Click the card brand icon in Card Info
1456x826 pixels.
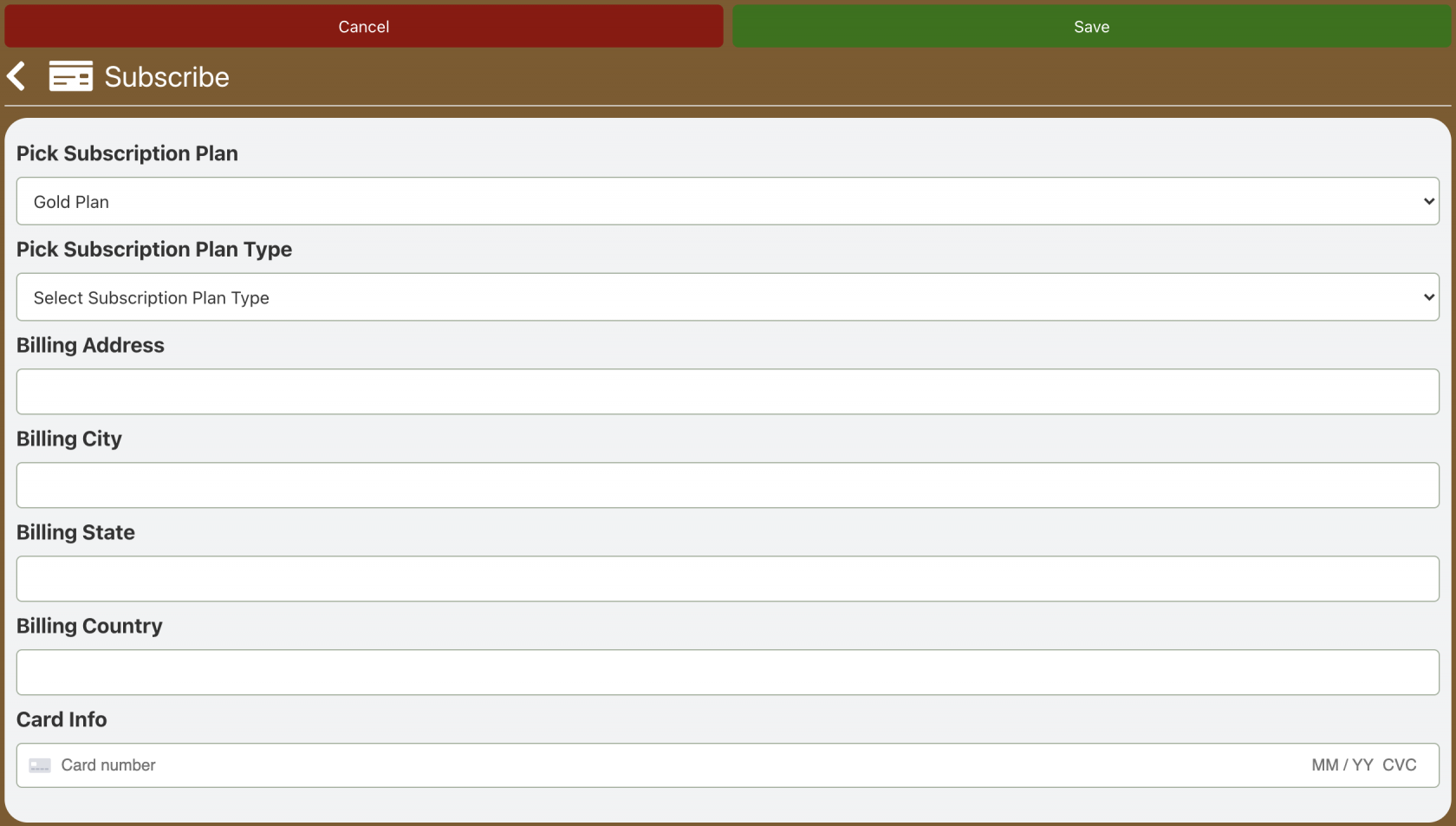click(40, 765)
